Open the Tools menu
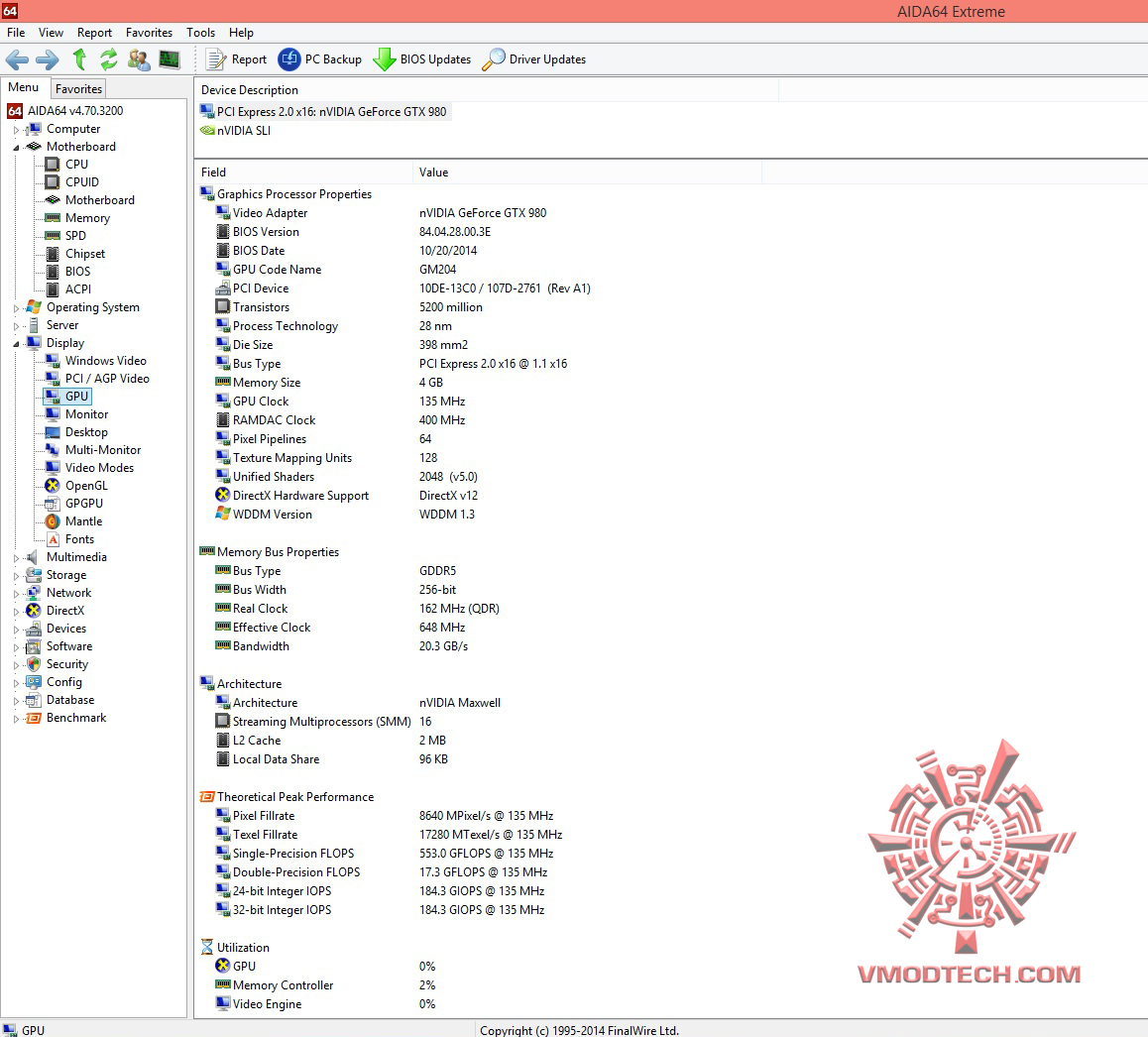Viewport: 1148px width, 1037px height. (200, 33)
